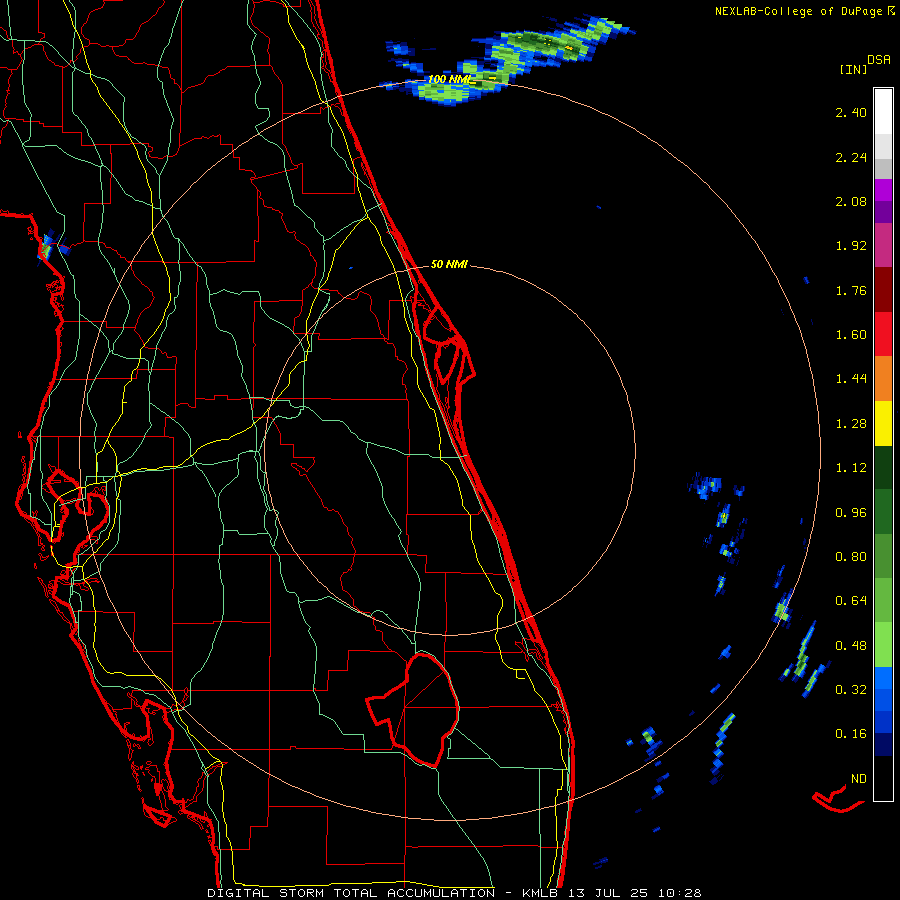Pick the bright red swatch beside 1.60
Image resolution: width=900 pixels, height=900 pixels.
883,334
